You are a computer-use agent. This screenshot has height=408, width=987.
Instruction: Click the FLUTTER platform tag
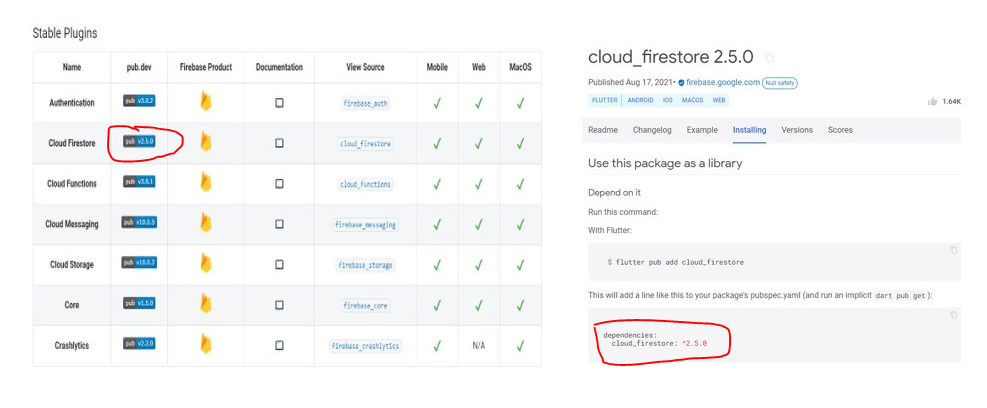point(605,100)
